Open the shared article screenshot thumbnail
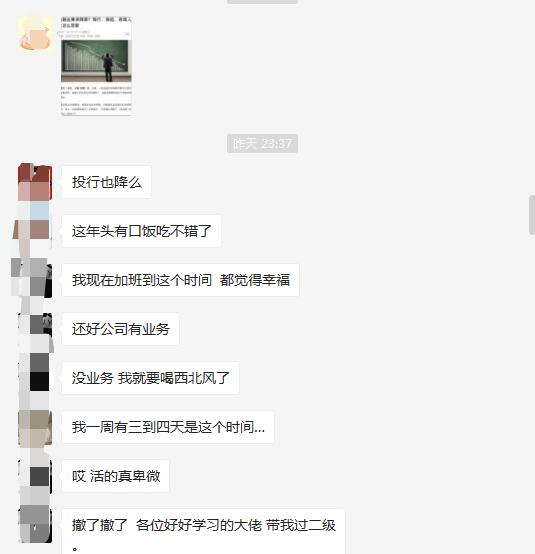535x554 pixels. (96, 66)
